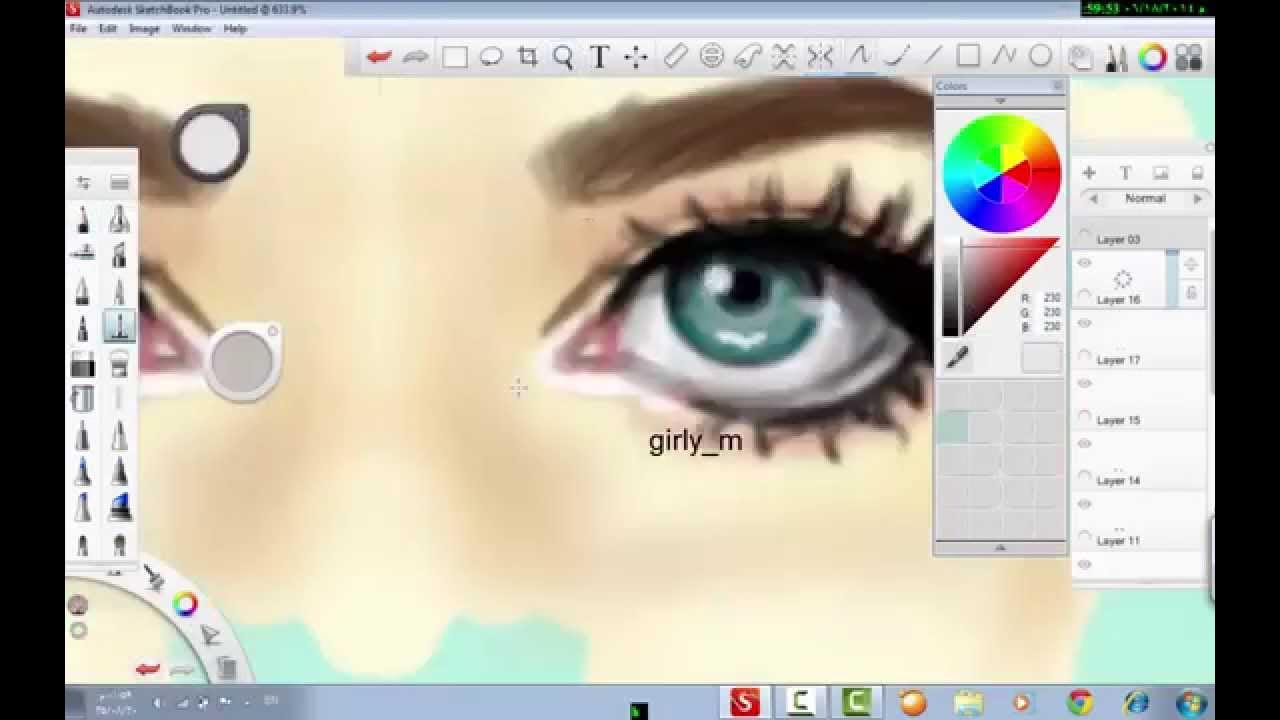Add a new layer with plus icon

pos(1089,173)
